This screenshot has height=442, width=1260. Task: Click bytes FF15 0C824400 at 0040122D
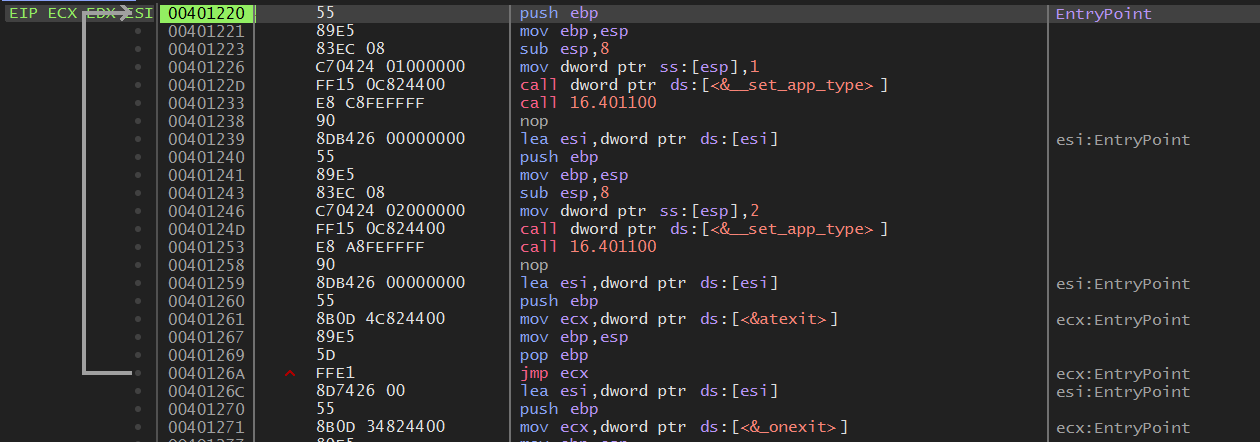click(380, 85)
